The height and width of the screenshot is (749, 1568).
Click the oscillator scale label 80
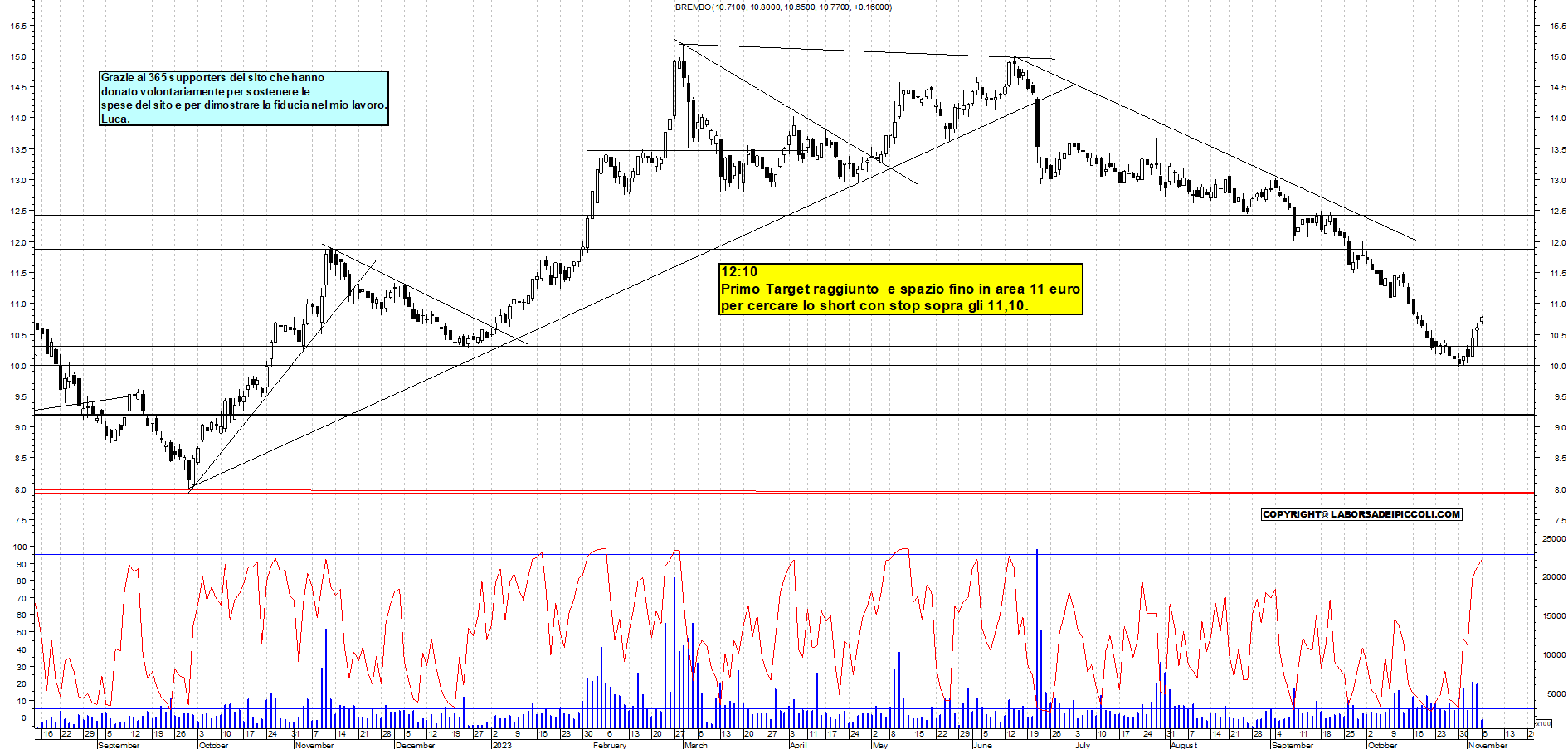pos(21,581)
